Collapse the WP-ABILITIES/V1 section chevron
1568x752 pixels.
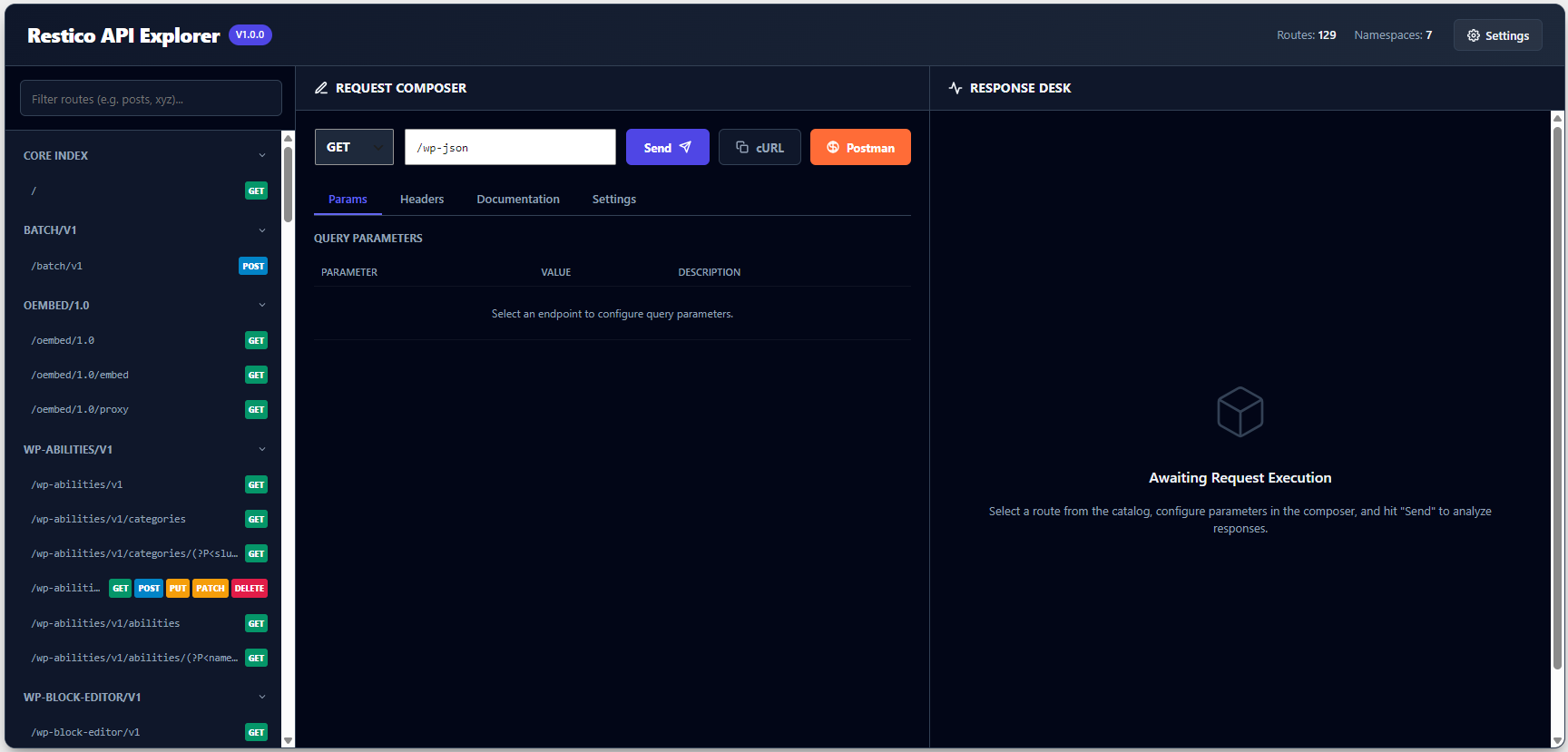tap(262, 449)
